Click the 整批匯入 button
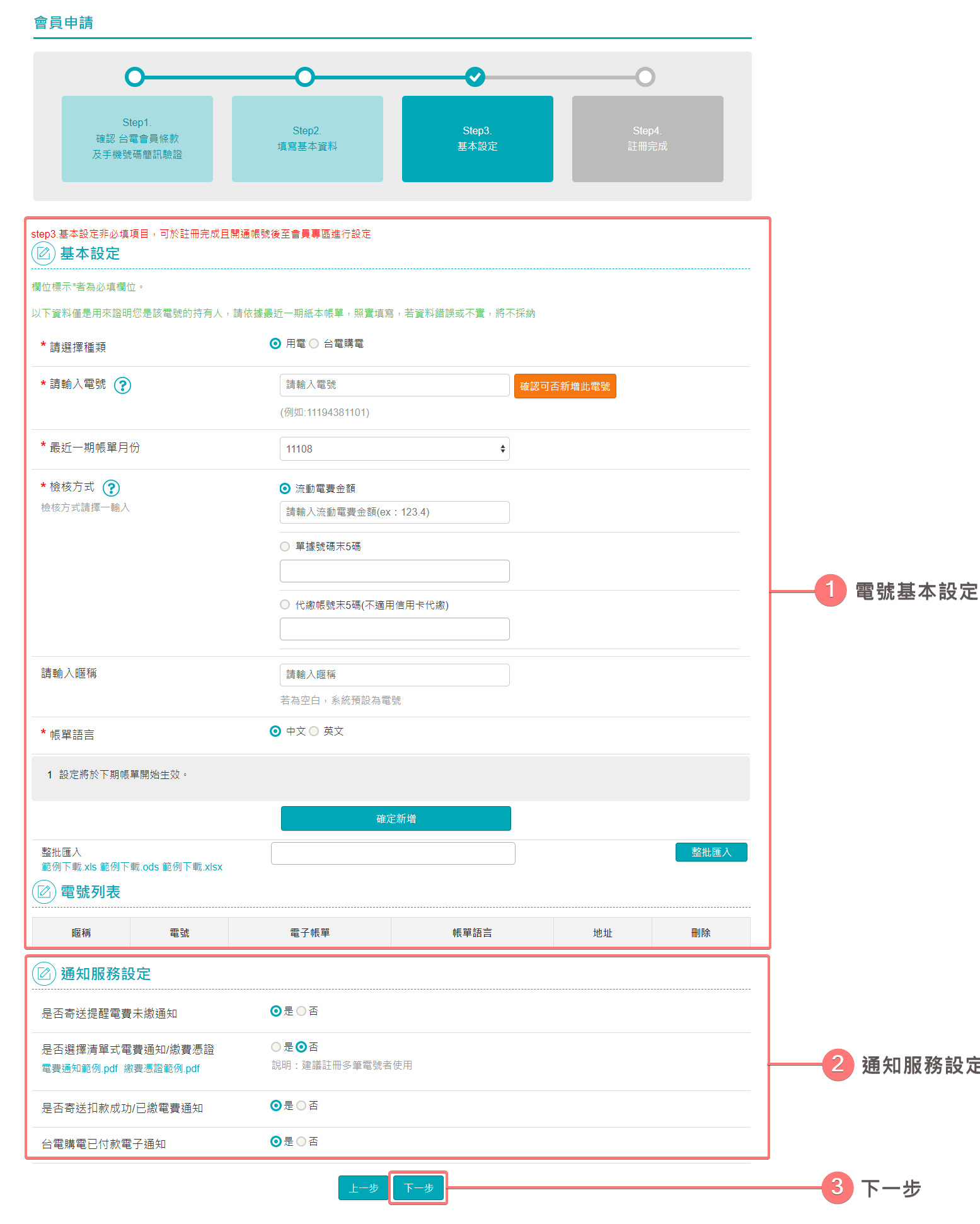The height and width of the screenshot is (1224, 980). pyautogui.click(x=712, y=852)
